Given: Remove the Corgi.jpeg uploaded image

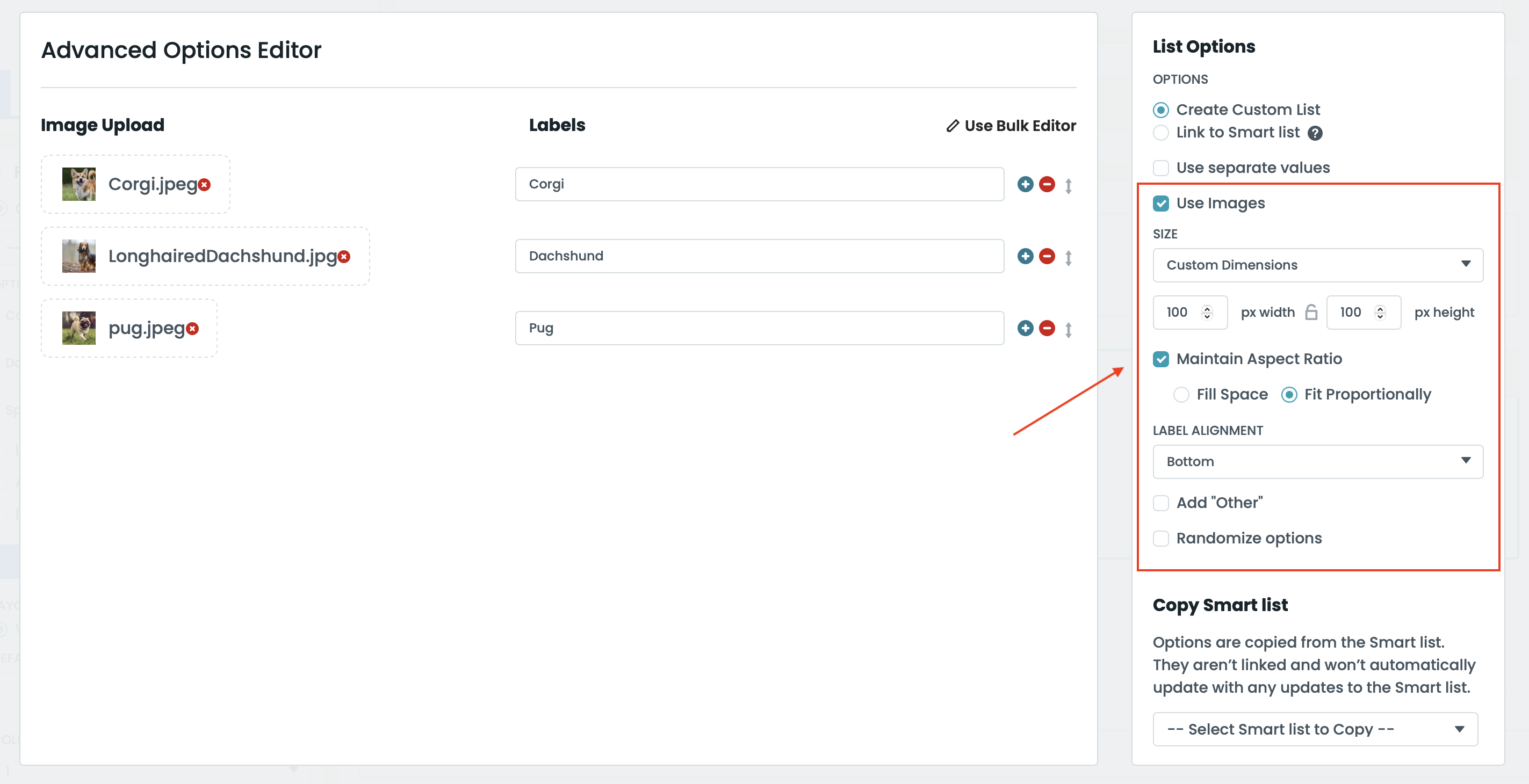Looking at the screenshot, I should 205,185.
